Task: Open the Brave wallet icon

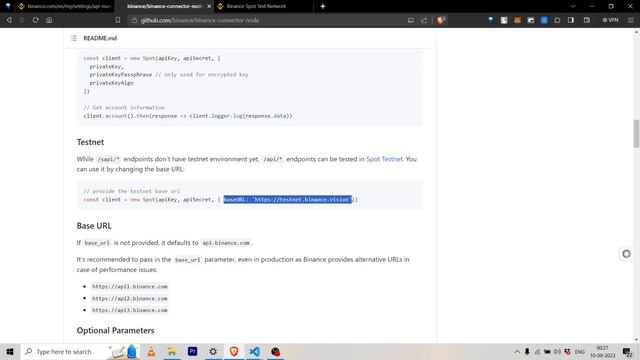Action: pos(587,20)
